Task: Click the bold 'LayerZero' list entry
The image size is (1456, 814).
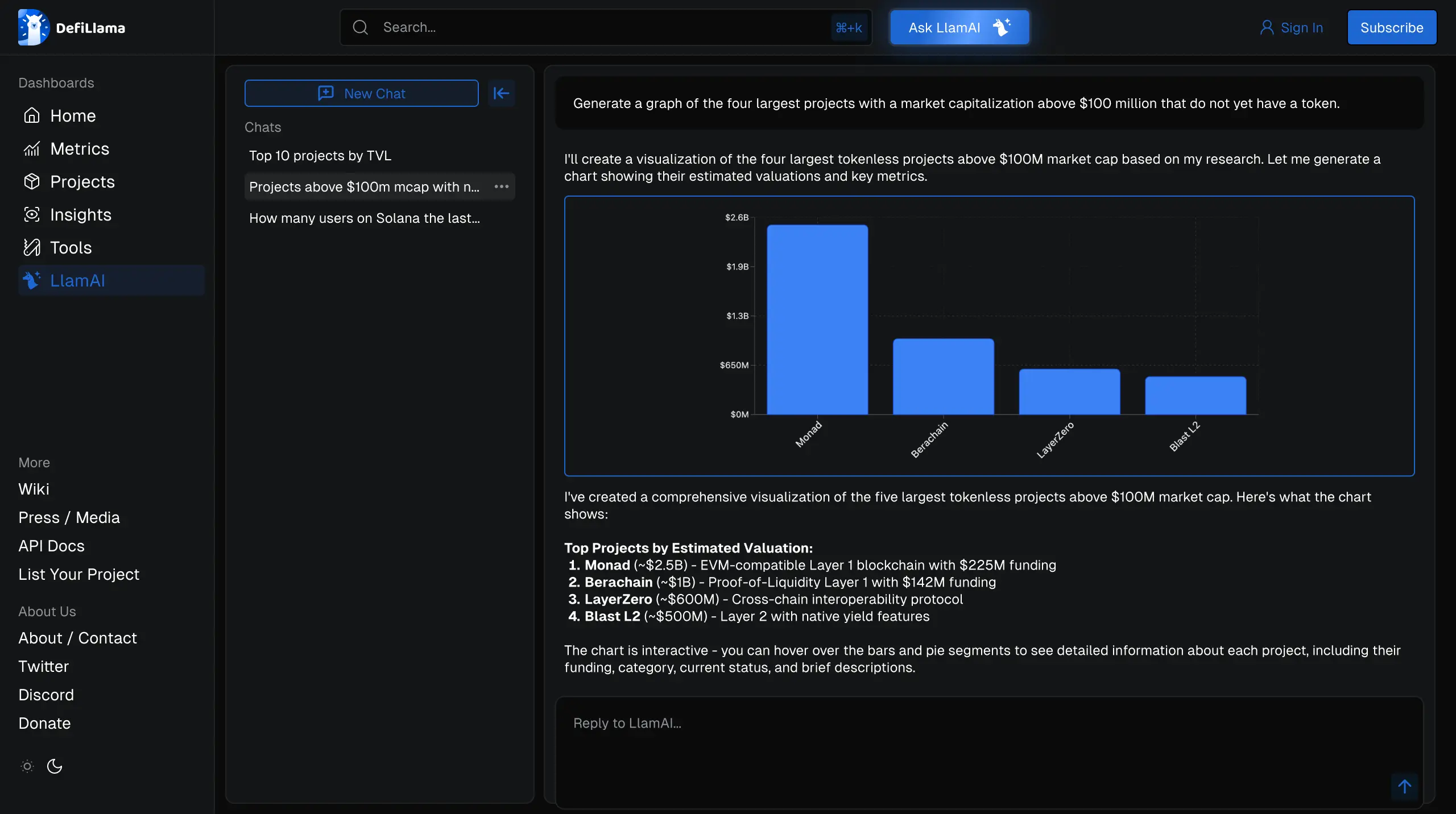Action: (x=618, y=599)
